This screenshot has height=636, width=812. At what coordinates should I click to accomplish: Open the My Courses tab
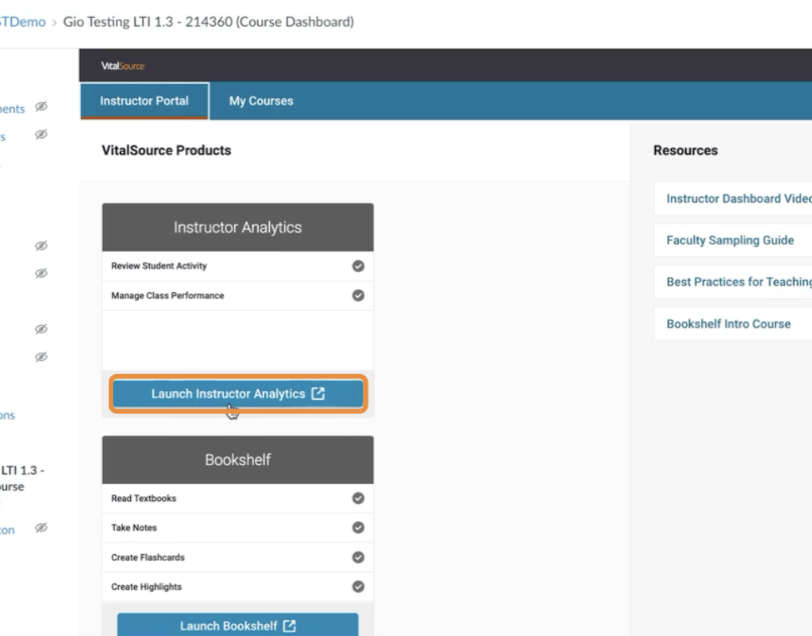coord(261,101)
